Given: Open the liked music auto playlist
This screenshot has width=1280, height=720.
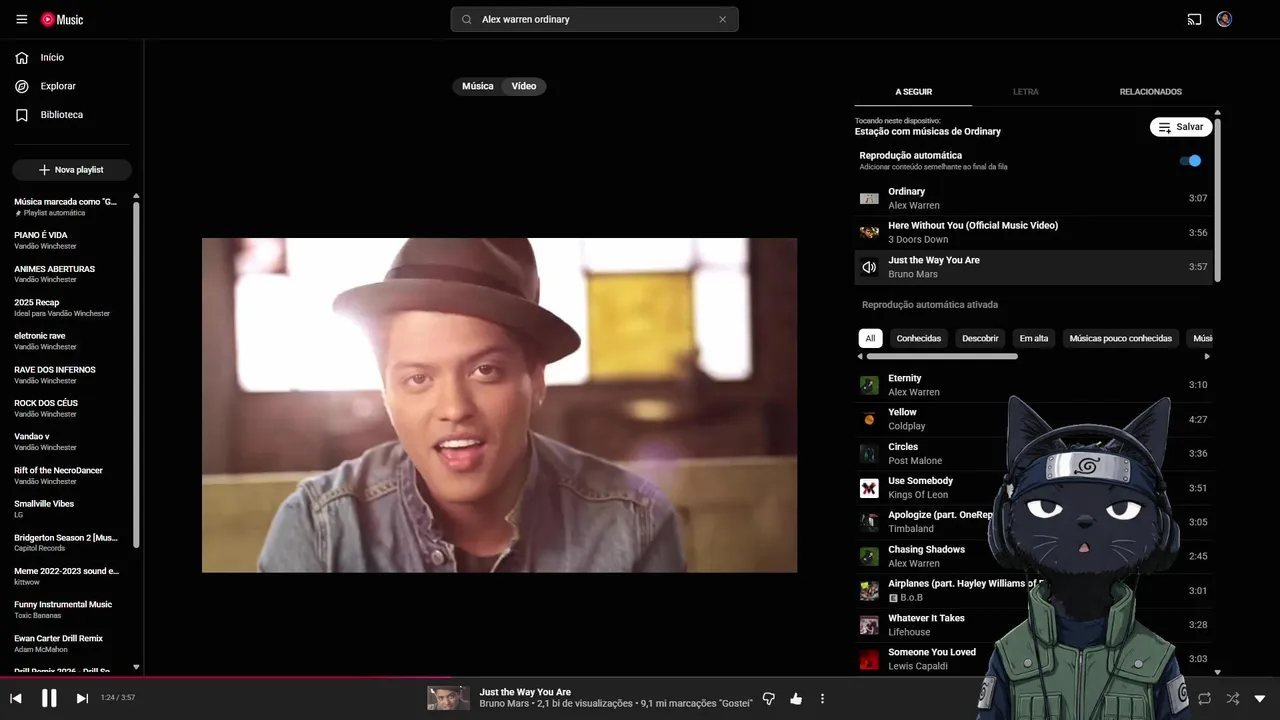Looking at the screenshot, I should 70,207.
